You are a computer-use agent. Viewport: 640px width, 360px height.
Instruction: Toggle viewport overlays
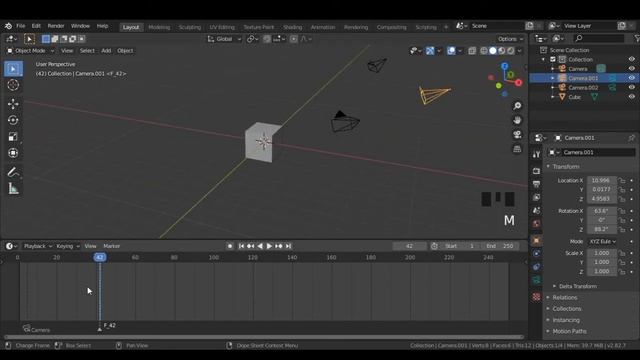pyautogui.click(x=451, y=51)
